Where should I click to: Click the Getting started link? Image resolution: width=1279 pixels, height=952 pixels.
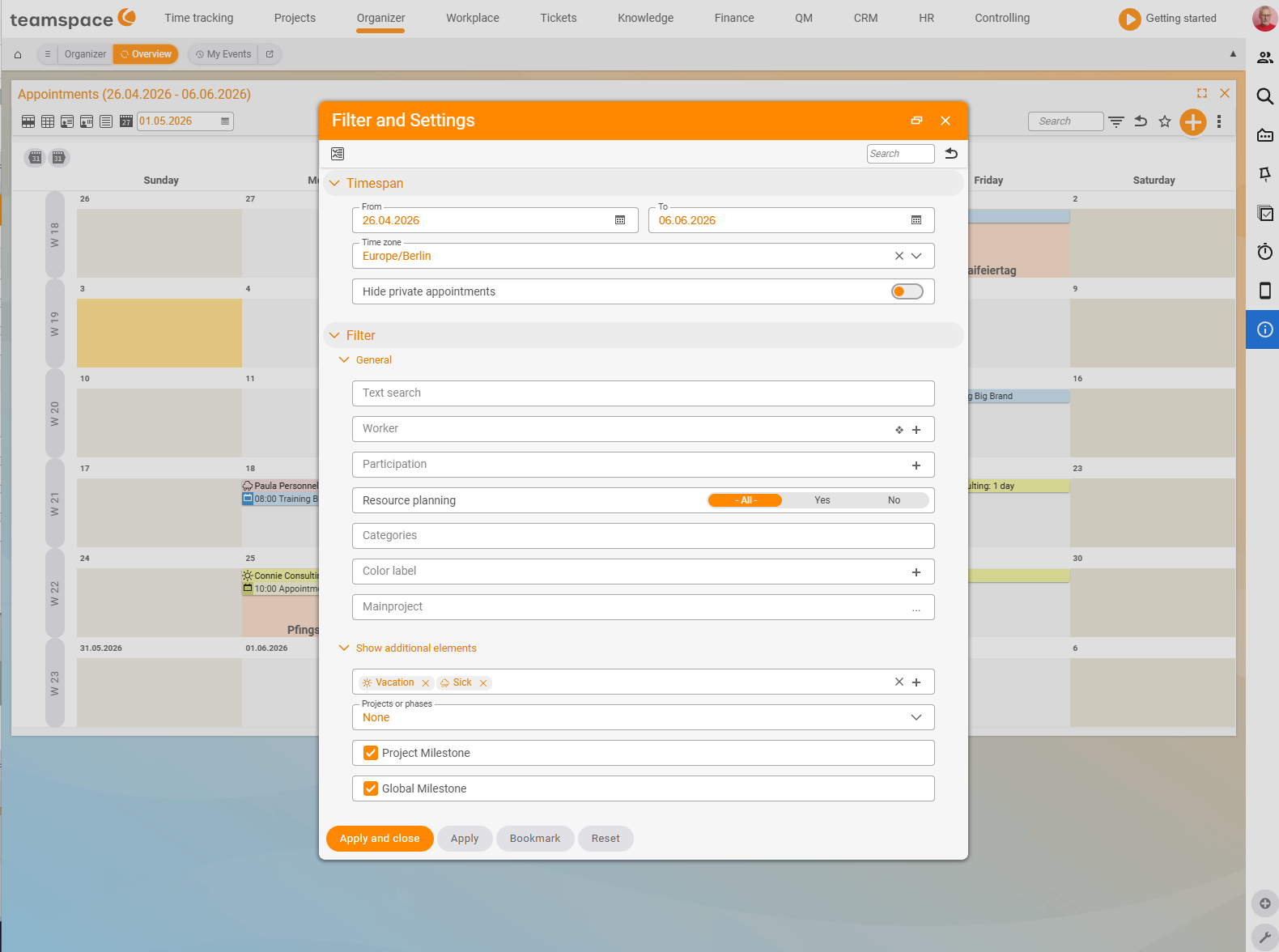(1168, 19)
